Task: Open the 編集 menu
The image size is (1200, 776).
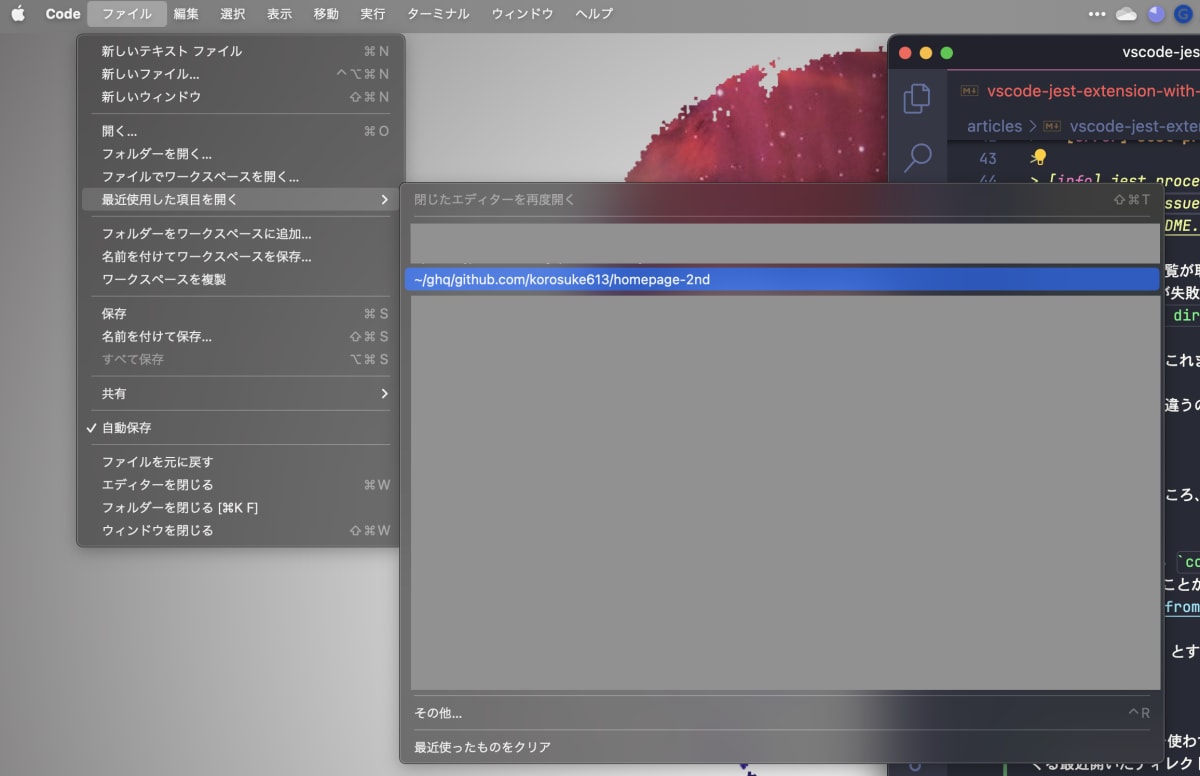Action: (x=186, y=14)
